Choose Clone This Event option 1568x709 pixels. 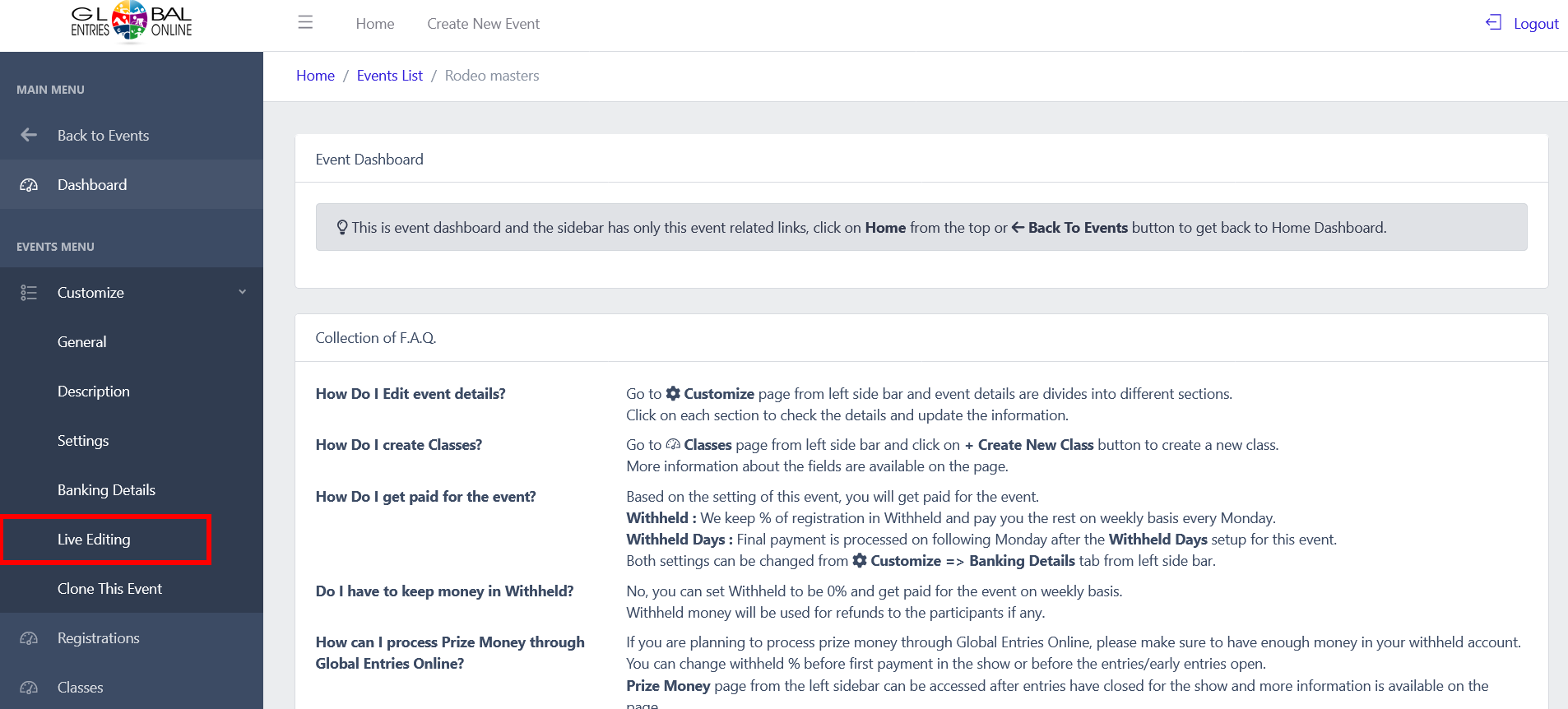coord(109,589)
